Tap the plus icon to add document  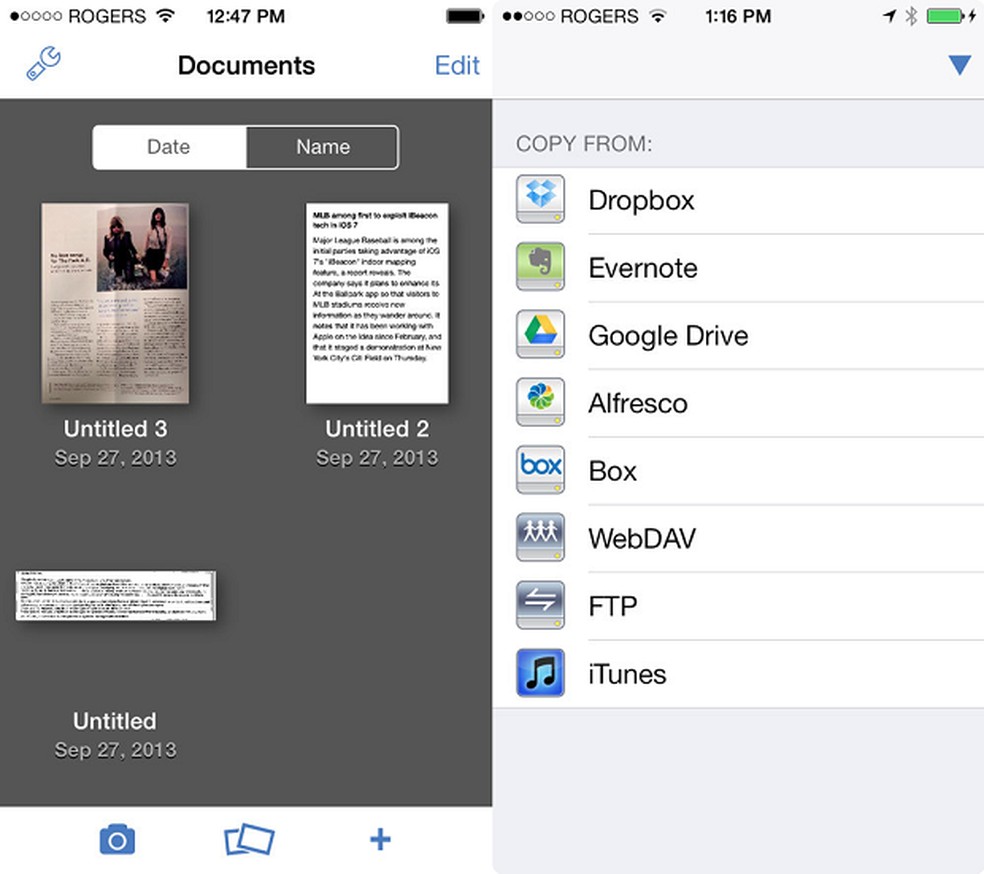380,839
